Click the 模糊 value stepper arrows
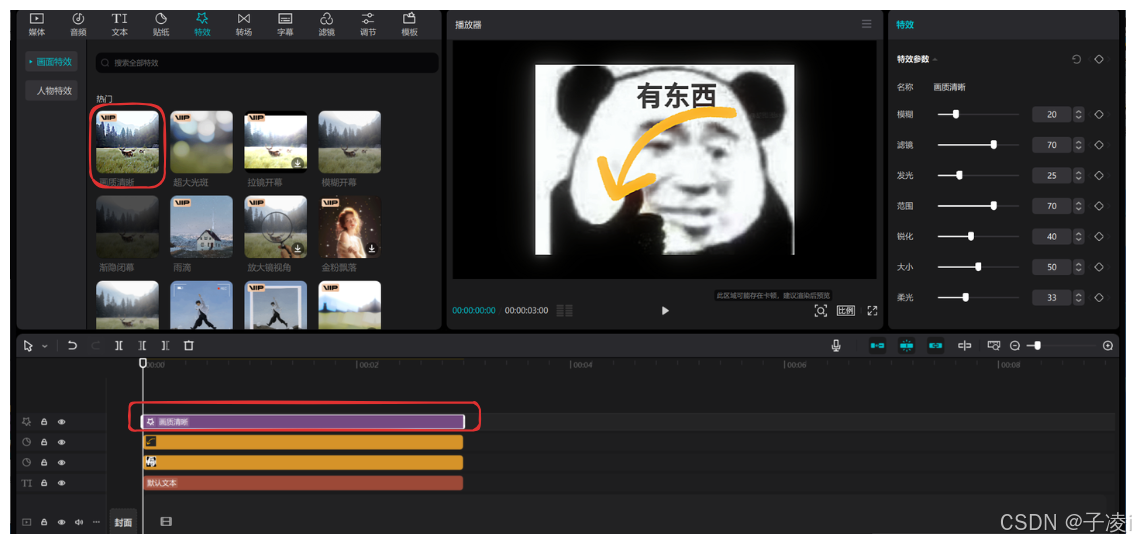 pos(1078,115)
